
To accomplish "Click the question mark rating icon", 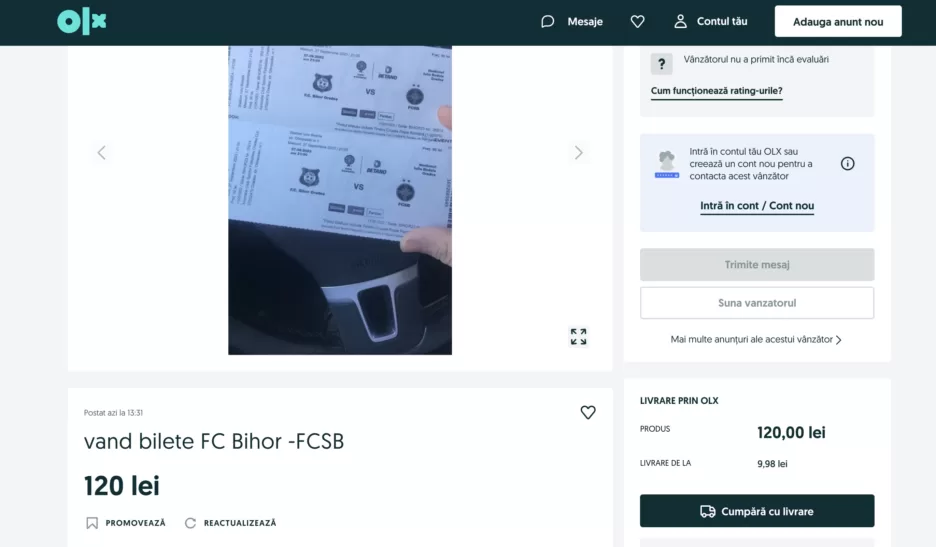I will [661, 64].
